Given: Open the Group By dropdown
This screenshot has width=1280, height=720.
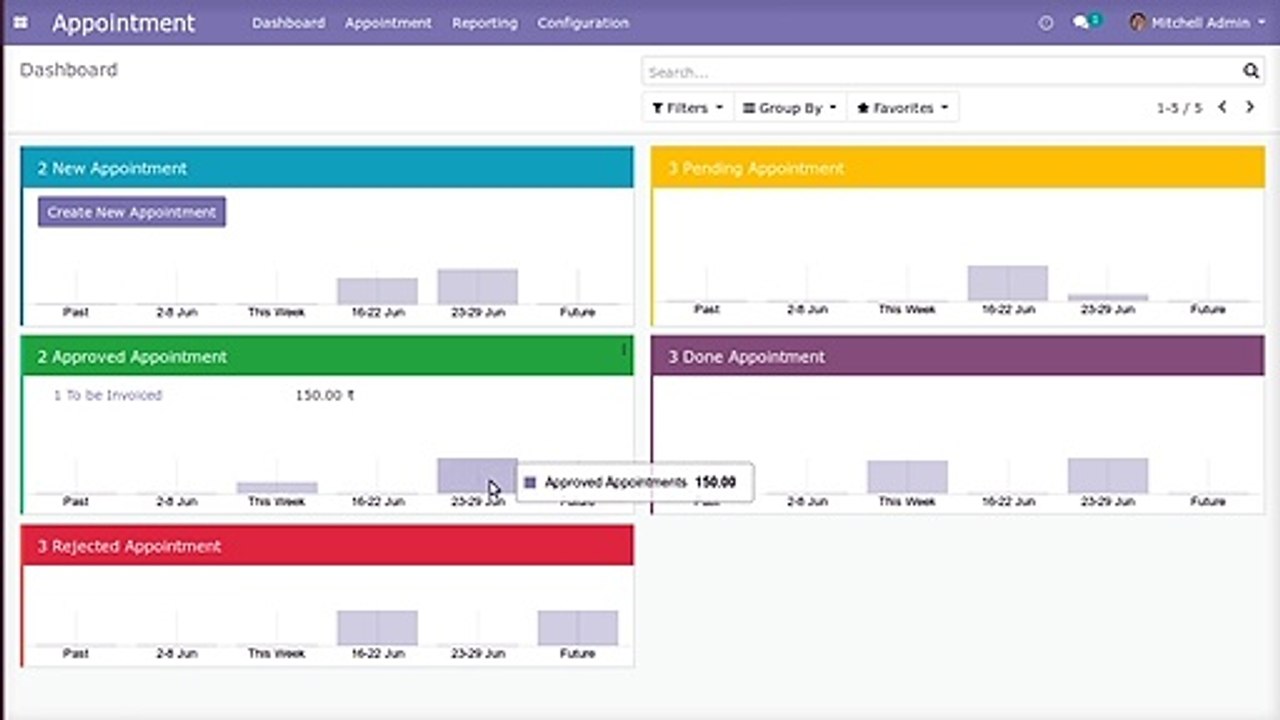Looking at the screenshot, I should (x=790, y=108).
